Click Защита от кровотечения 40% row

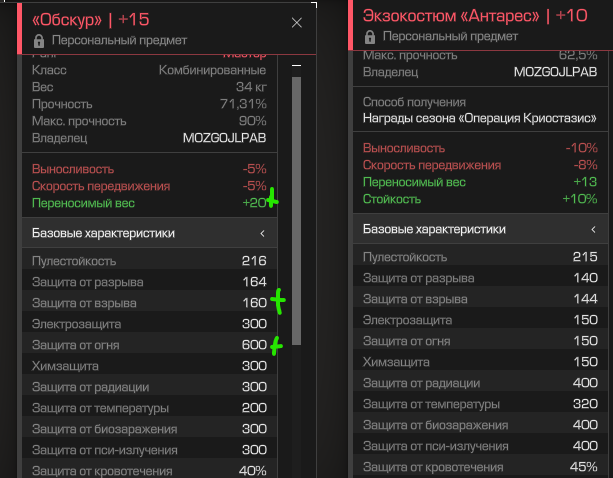coord(149,470)
